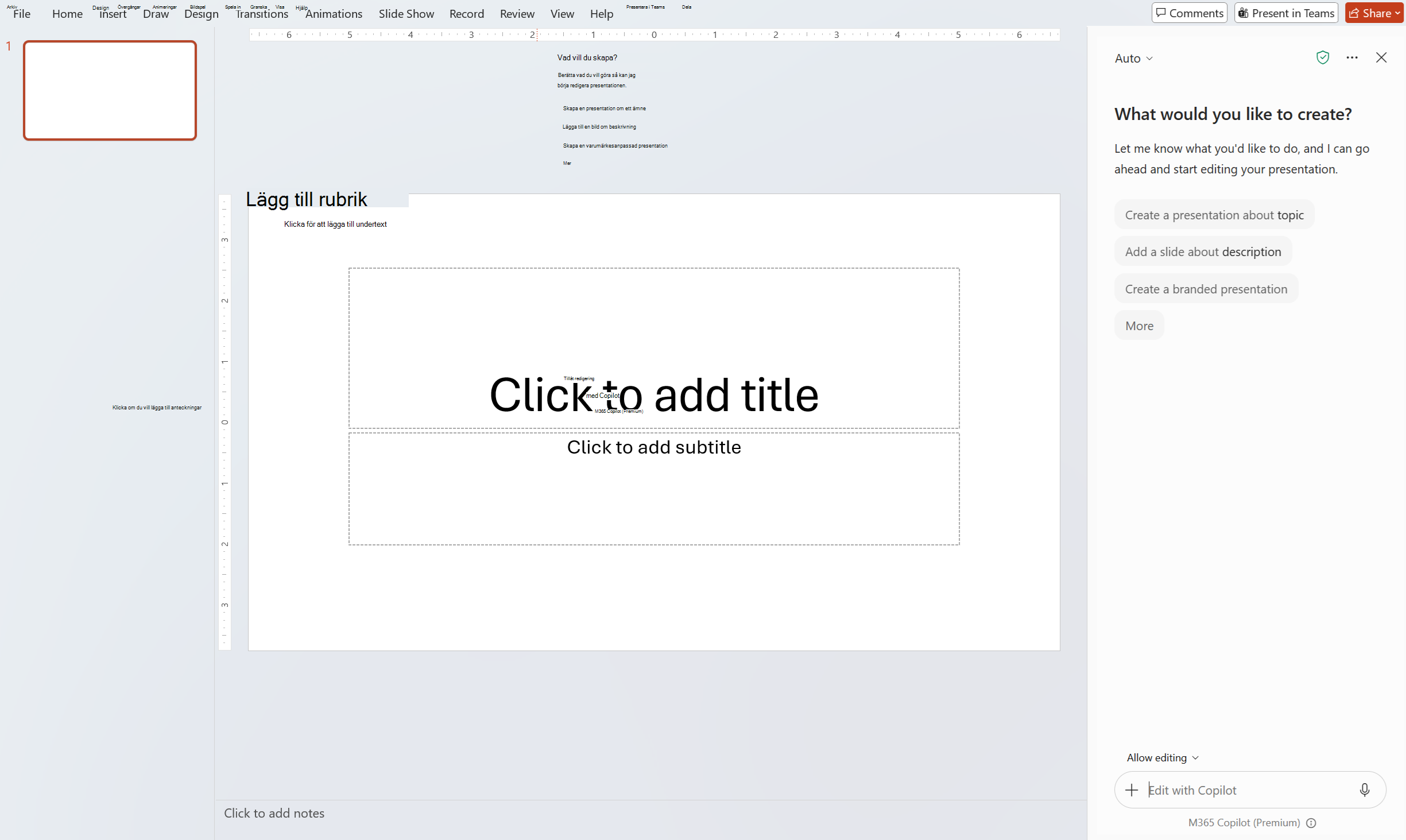This screenshot has height=840, width=1406.
Task: Click the title placeholder on slide
Action: [x=654, y=348]
